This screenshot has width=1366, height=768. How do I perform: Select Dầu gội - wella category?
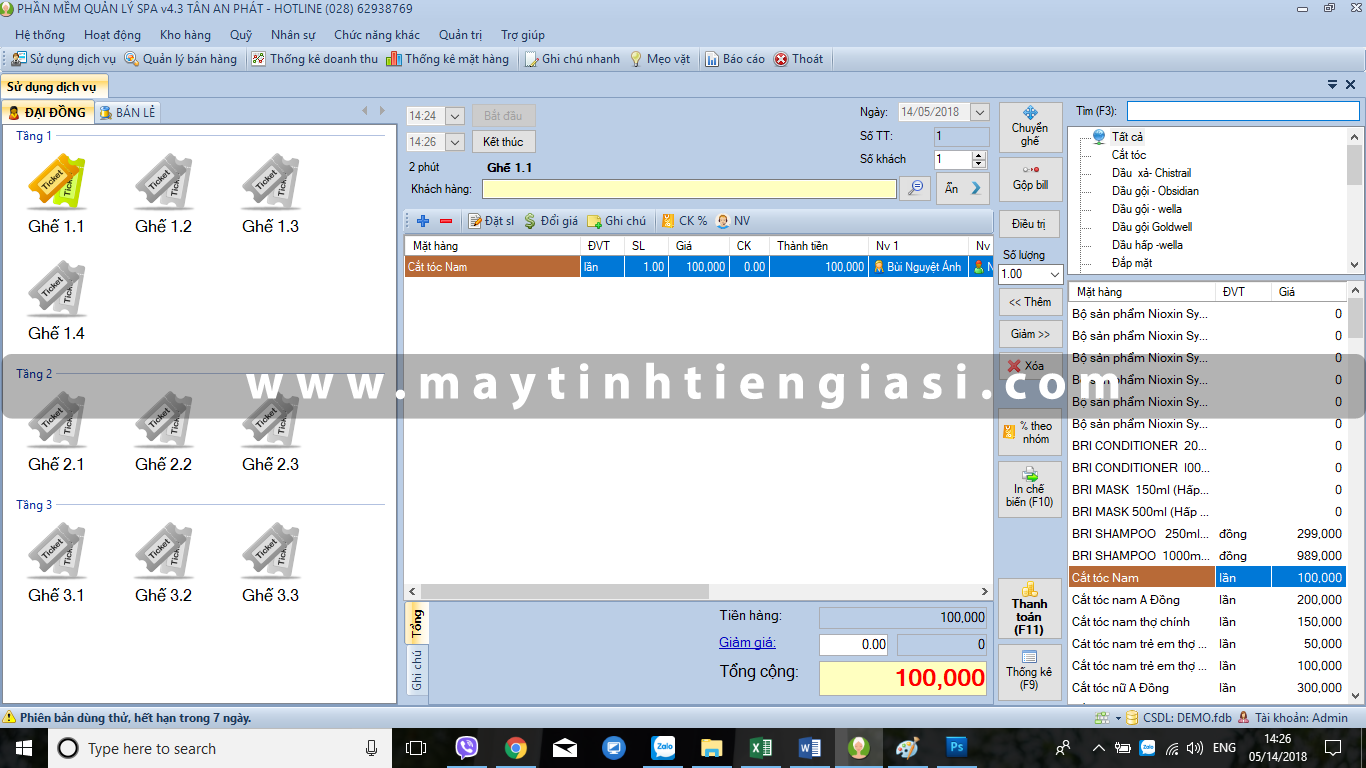[x=1147, y=209]
